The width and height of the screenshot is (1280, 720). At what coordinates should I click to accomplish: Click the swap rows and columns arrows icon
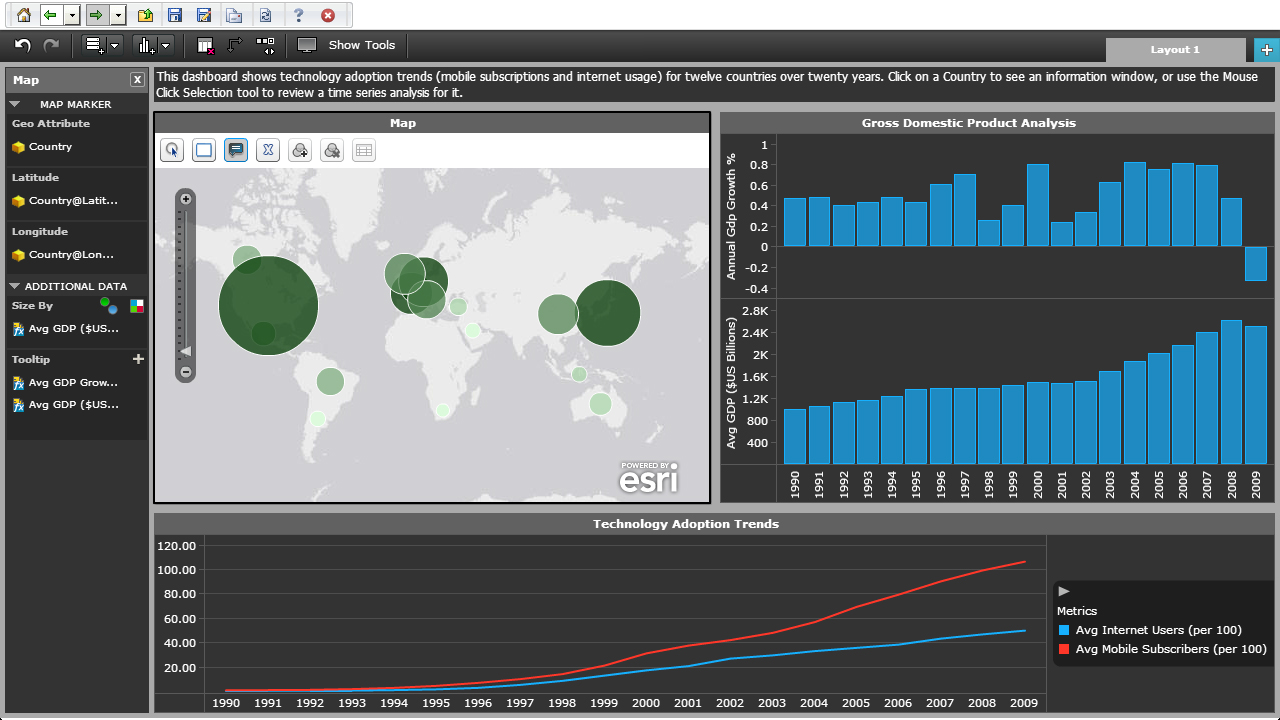235,45
